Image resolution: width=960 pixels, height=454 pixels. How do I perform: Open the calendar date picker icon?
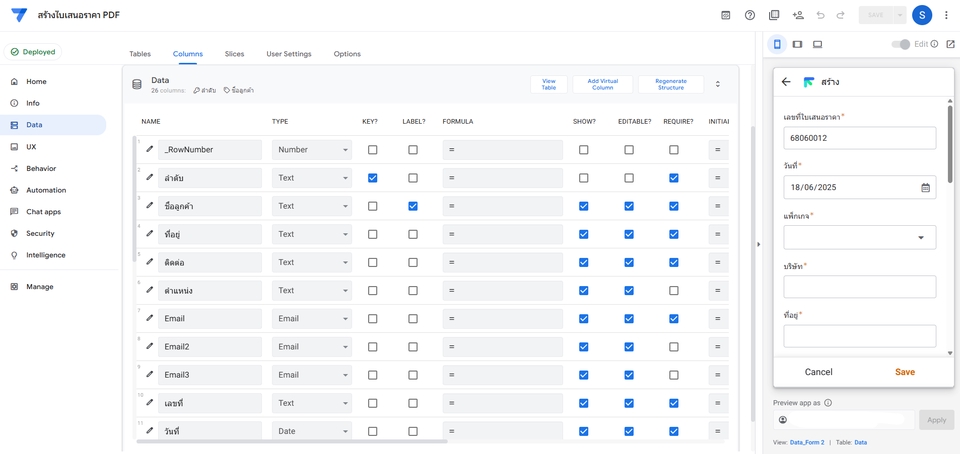tap(925, 187)
